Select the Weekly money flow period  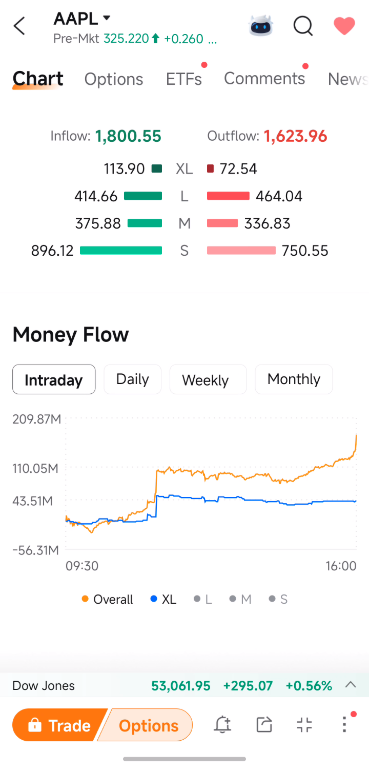(x=206, y=380)
